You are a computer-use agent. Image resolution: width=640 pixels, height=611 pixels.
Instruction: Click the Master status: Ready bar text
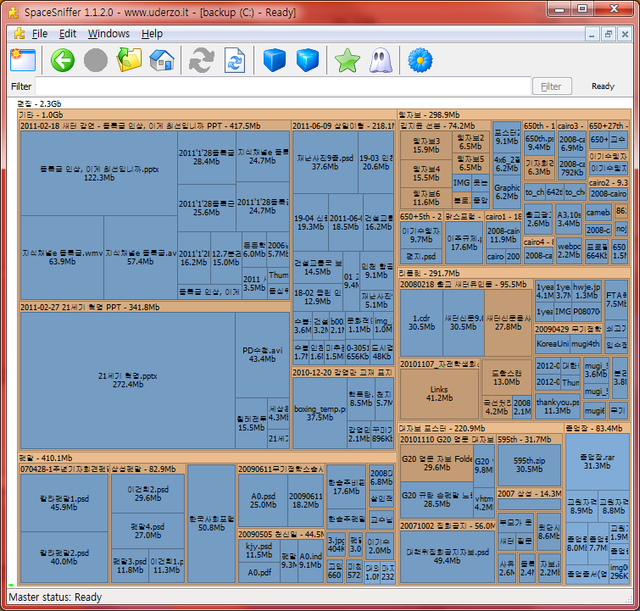click(55, 597)
